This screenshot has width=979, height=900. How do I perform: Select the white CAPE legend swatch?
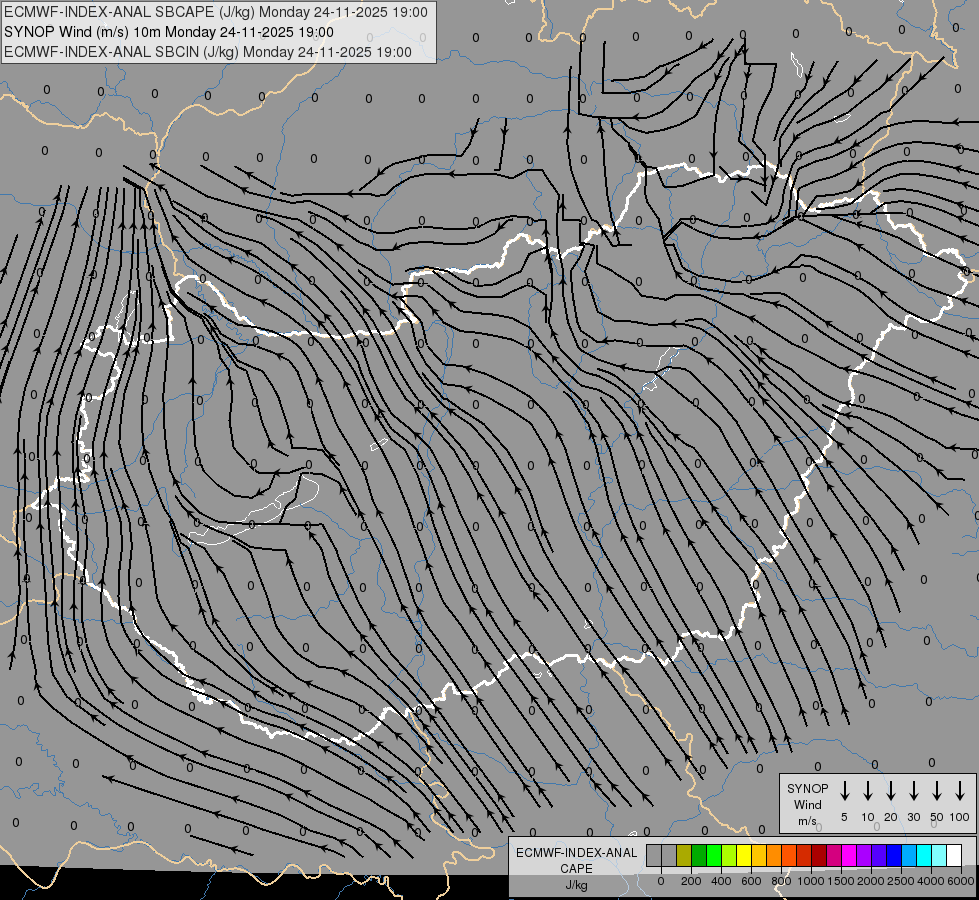coord(953,856)
